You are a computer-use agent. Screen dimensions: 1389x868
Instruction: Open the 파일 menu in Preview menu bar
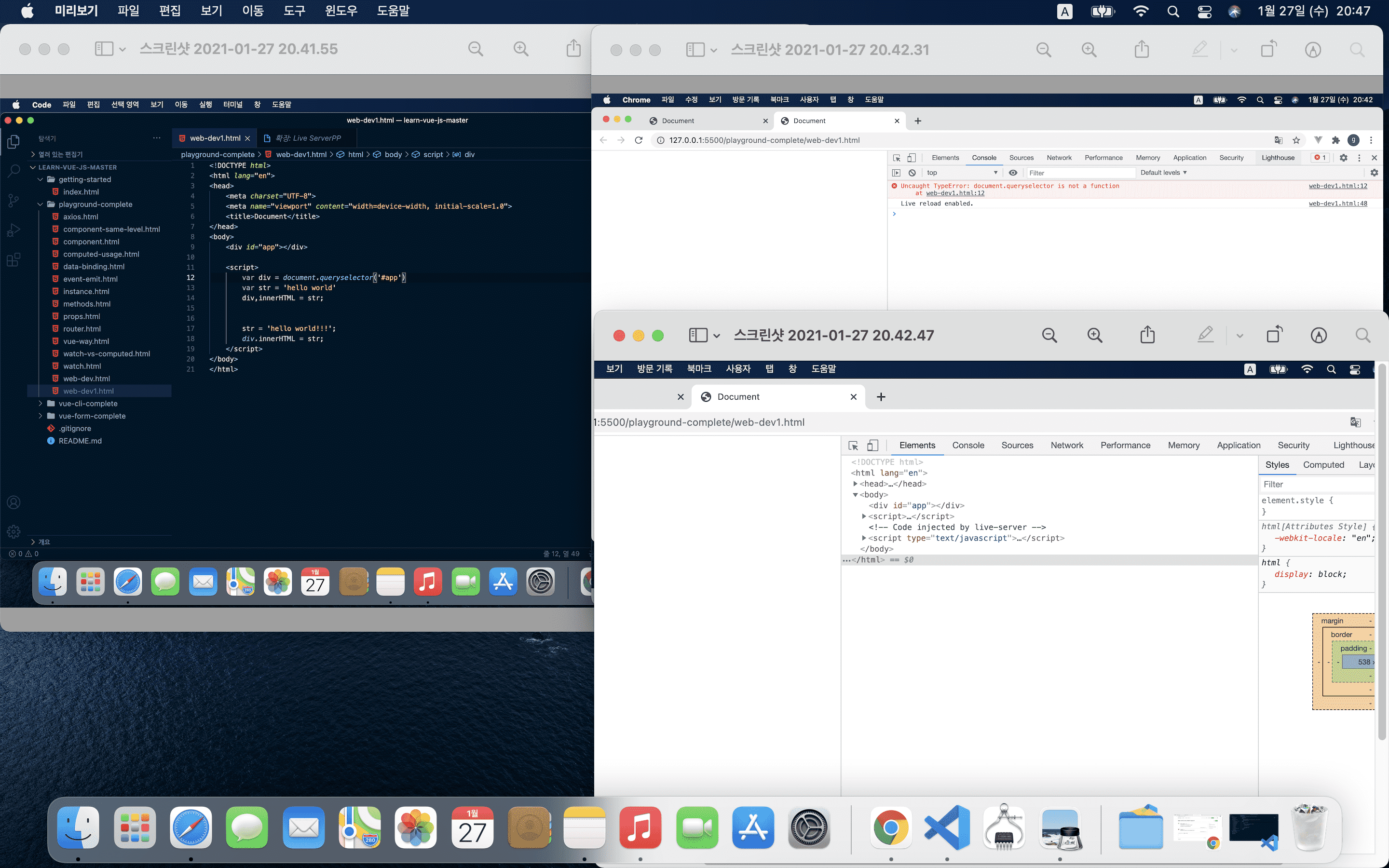(128, 11)
